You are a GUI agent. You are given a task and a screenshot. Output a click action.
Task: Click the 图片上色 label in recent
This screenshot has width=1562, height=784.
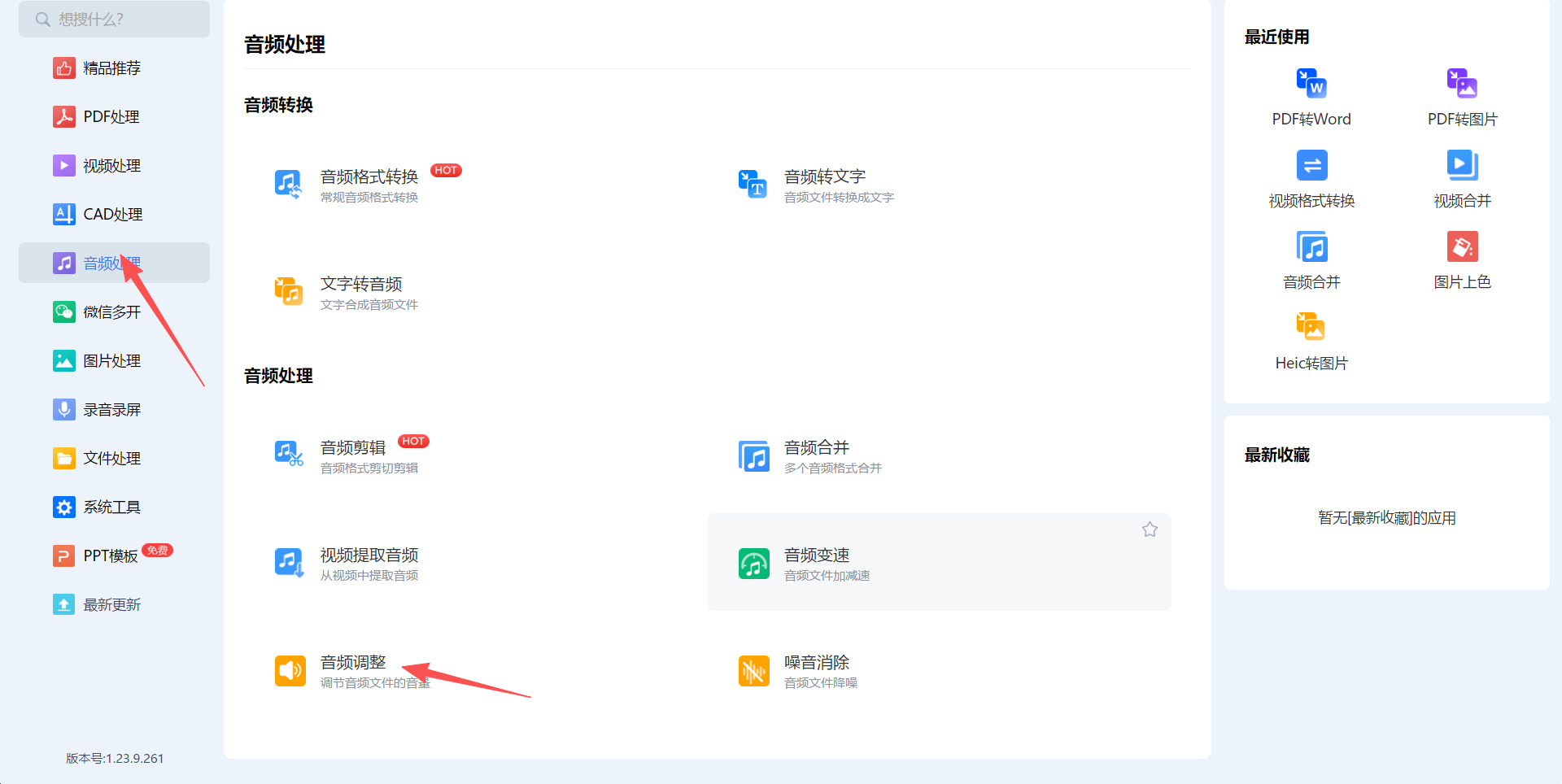pos(1462,282)
